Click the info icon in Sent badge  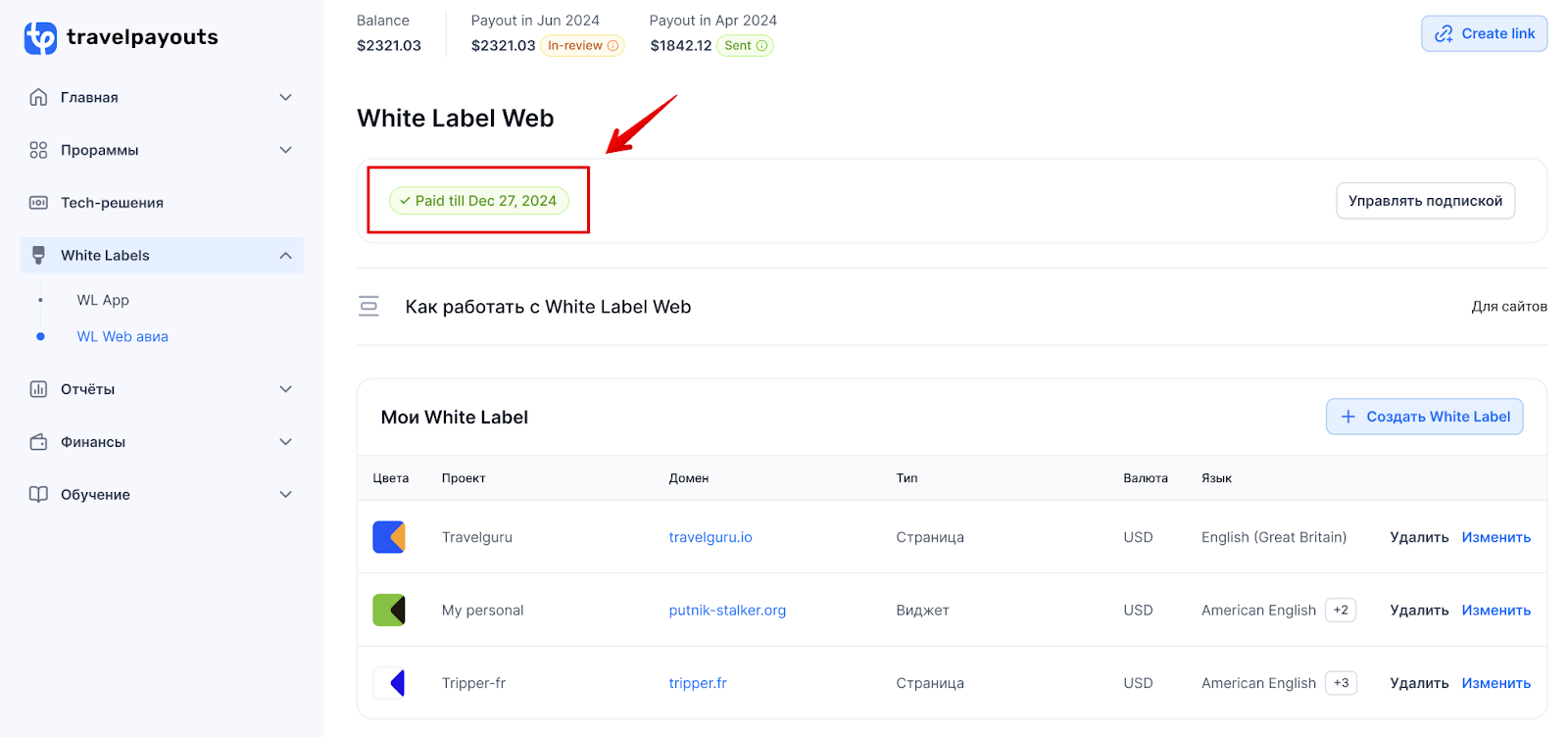tap(761, 45)
